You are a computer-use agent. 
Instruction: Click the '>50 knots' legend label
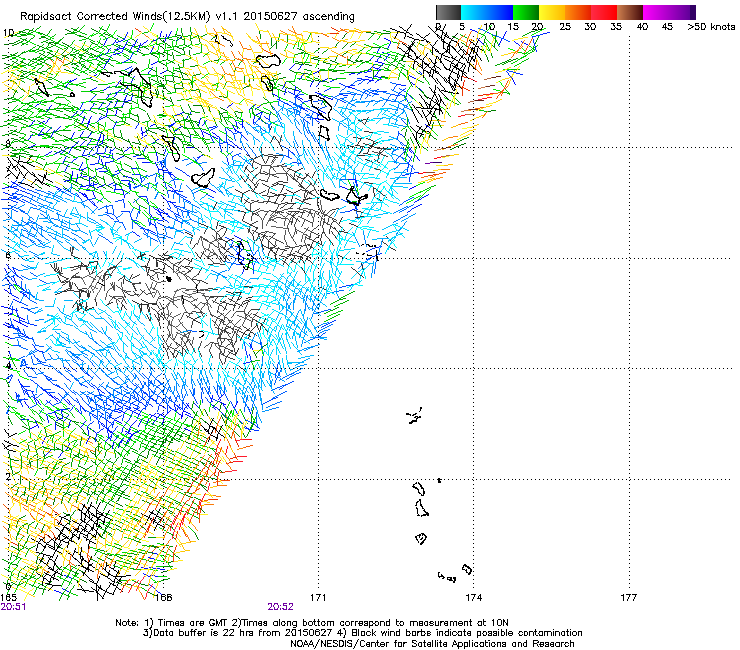tap(711, 27)
